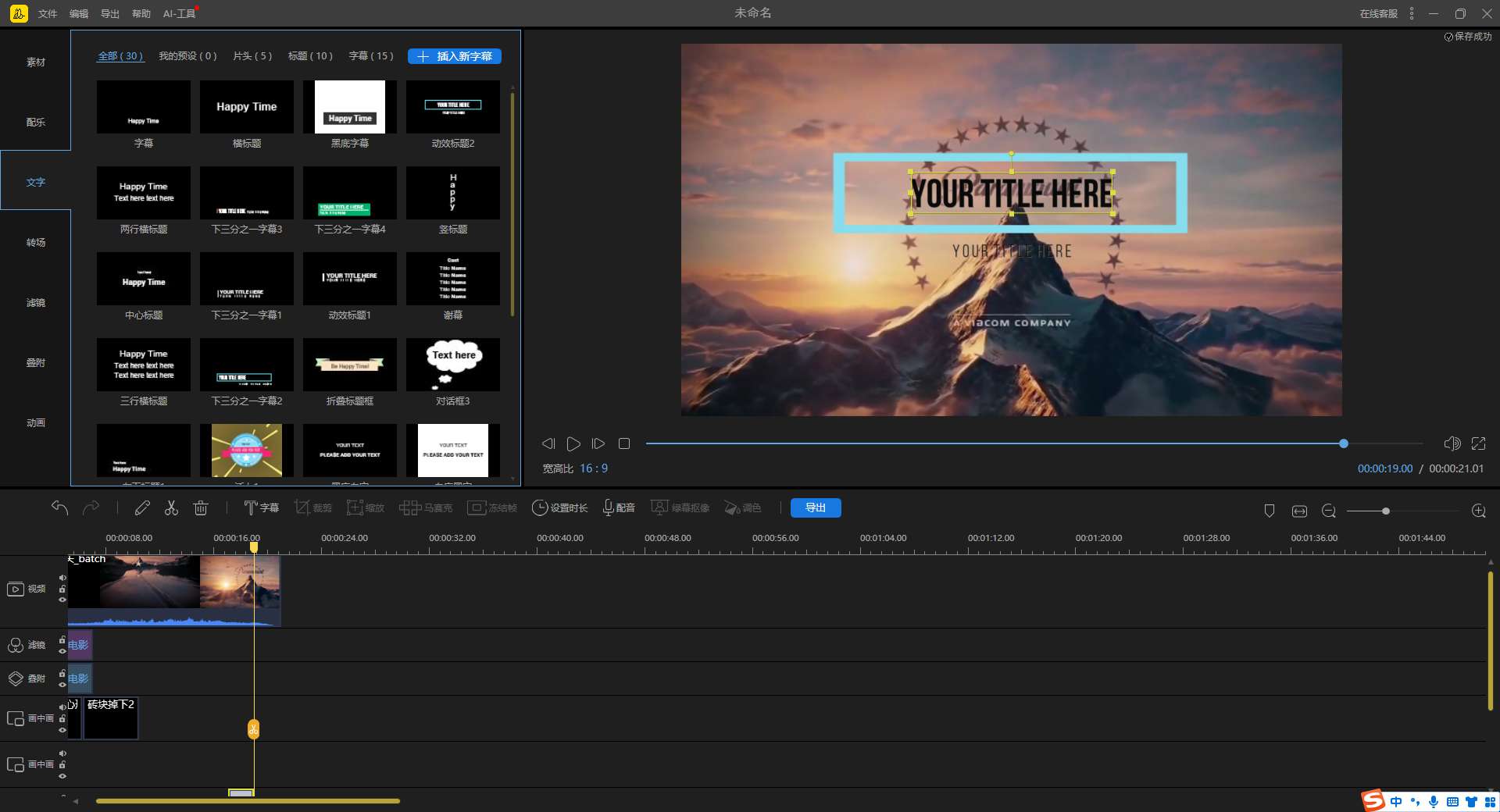Open the 16:9 aspect ratio selector

pos(594,468)
